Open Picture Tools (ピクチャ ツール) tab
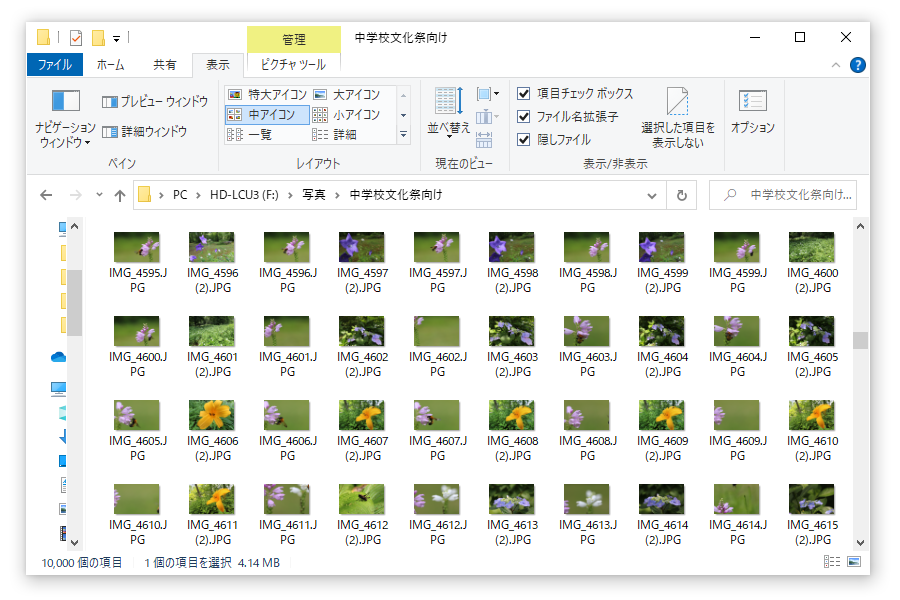The image size is (900, 600). pyautogui.click(x=293, y=64)
